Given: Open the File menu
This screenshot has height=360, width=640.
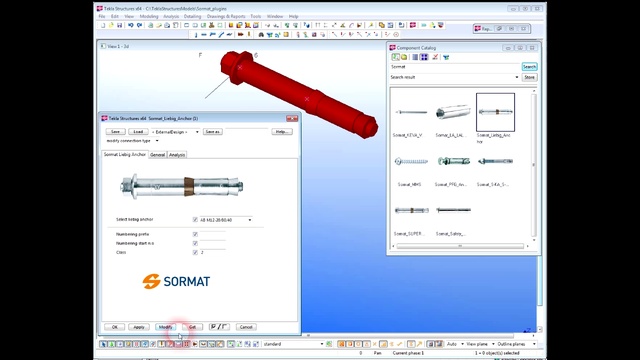Looking at the screenshot, I should tap(102, 16).
